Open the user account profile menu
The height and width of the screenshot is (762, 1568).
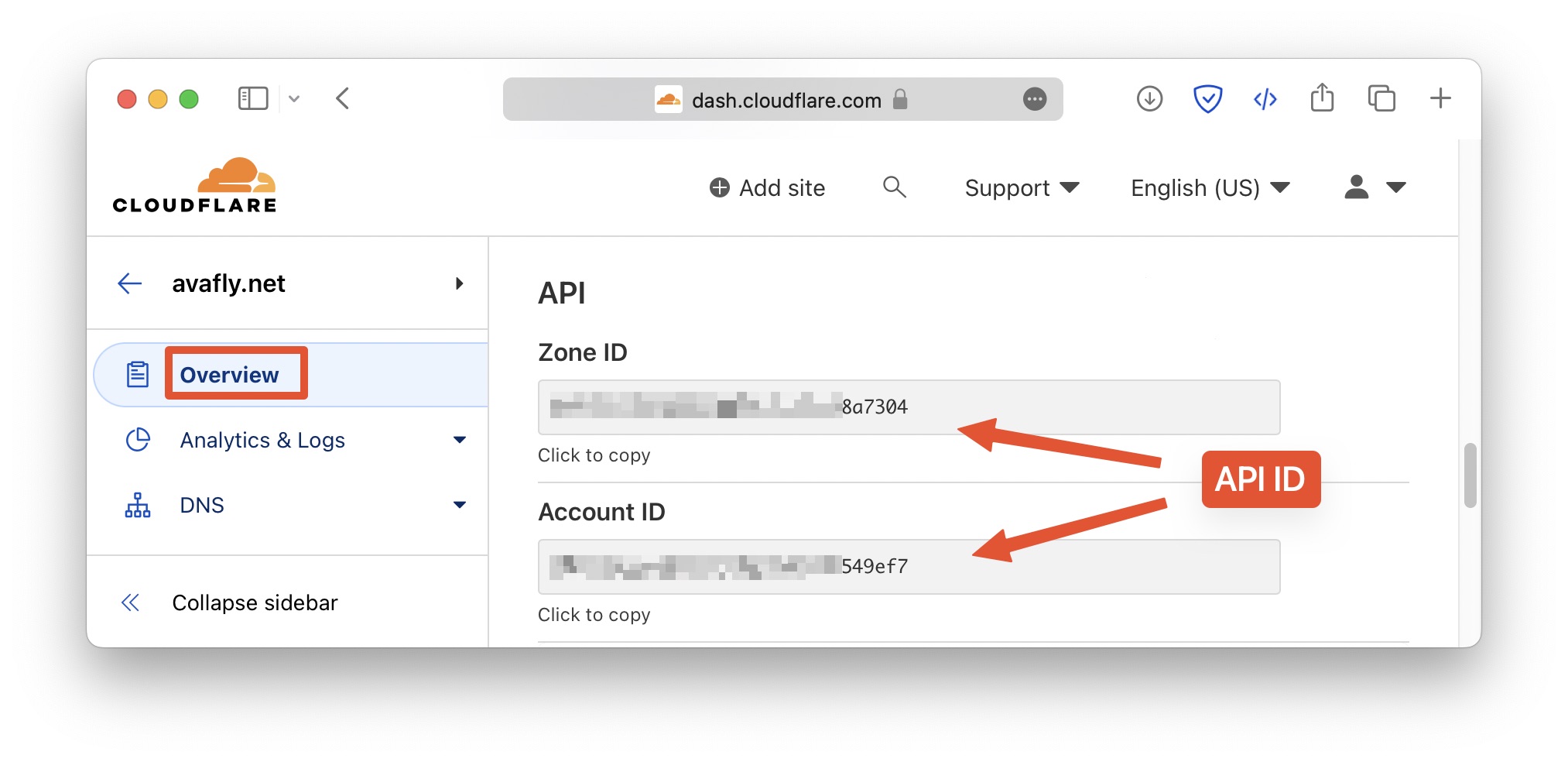[1375, 187]
